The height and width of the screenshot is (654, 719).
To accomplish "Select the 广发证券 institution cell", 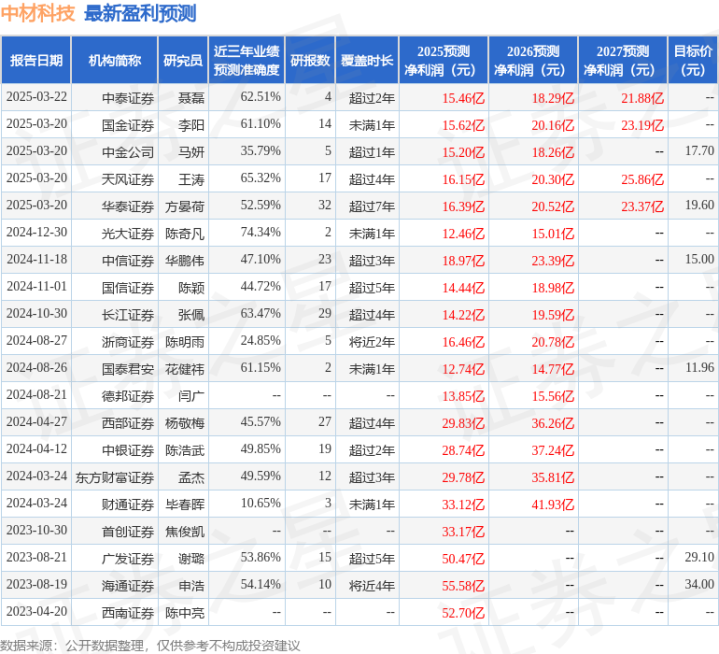I will click(127, 558).
